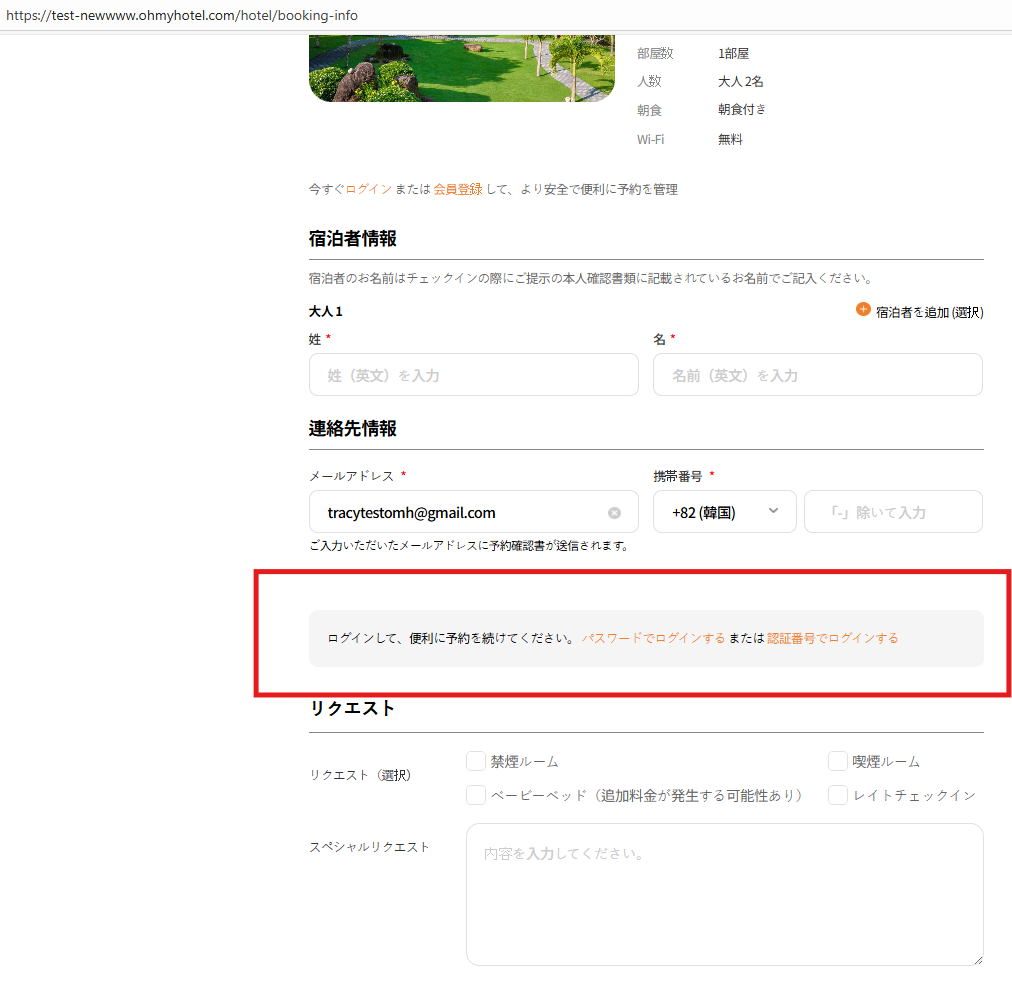Image resolution: width=1012 pixels, height=987 pixels.
Task: Click the resize handle of the request textarea
Action: pos(977,959)
